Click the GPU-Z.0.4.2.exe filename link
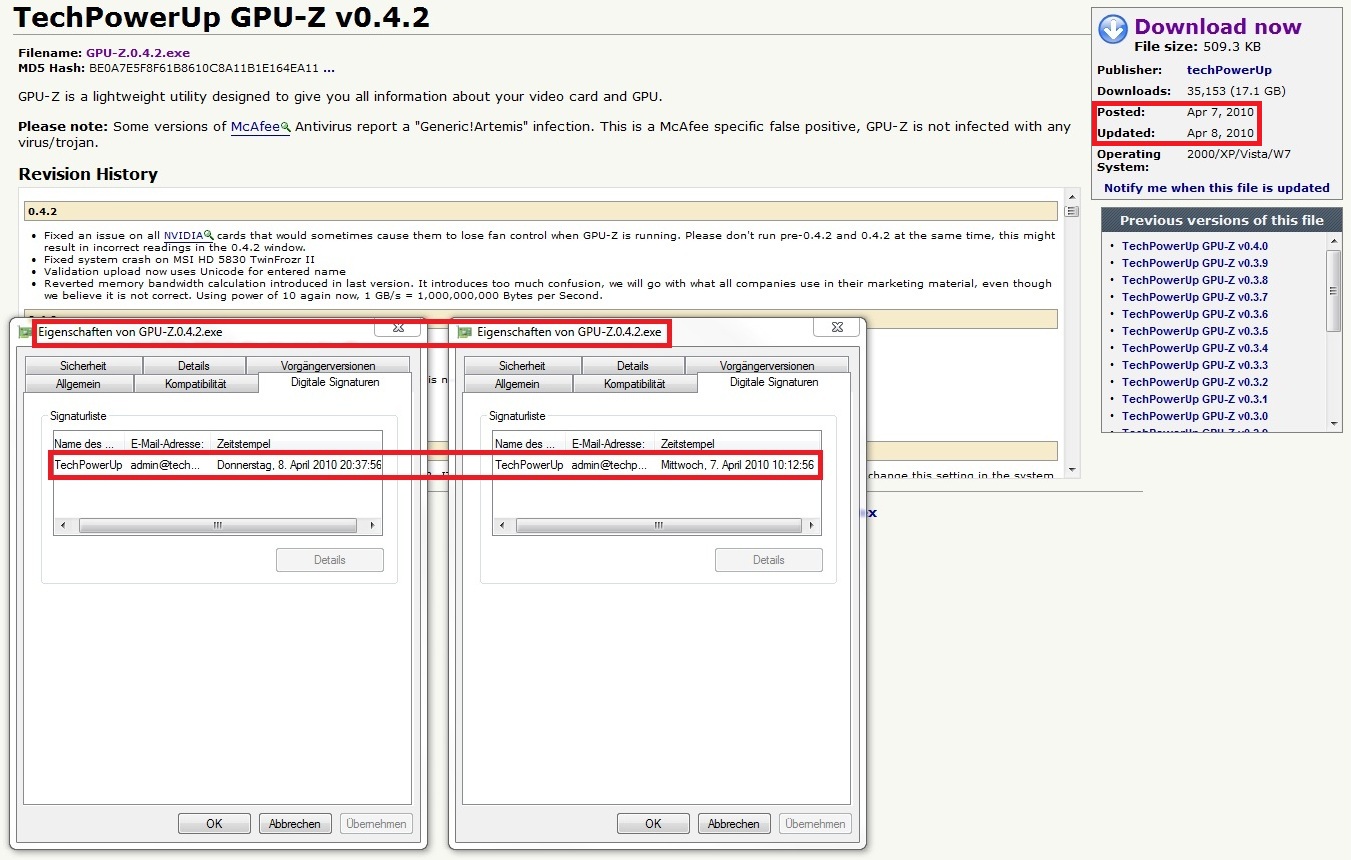The image size is (1351, 860). [x=138, y=53]
